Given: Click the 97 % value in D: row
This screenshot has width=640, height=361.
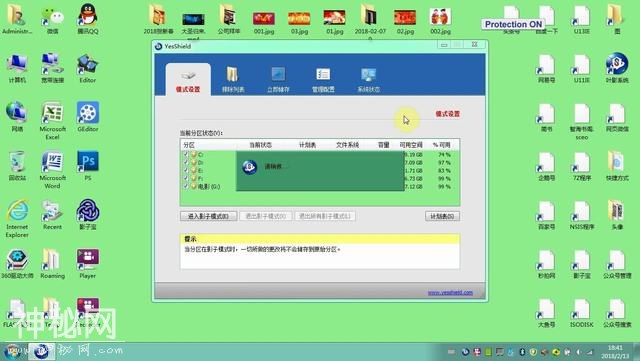Looking at the screenshot, I should pos(444,163).
